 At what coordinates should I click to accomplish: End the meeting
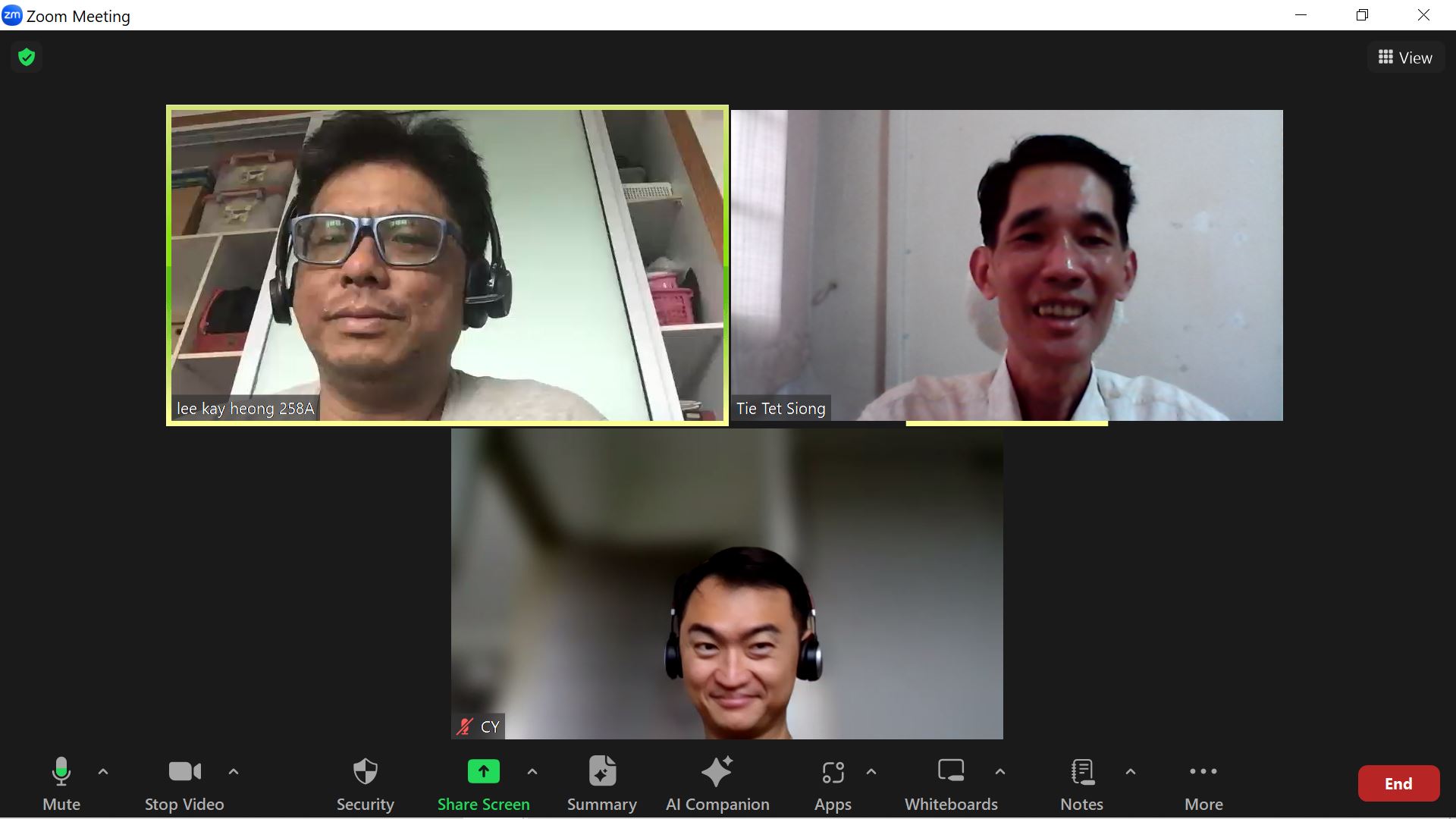click(x=1398, y=783)
